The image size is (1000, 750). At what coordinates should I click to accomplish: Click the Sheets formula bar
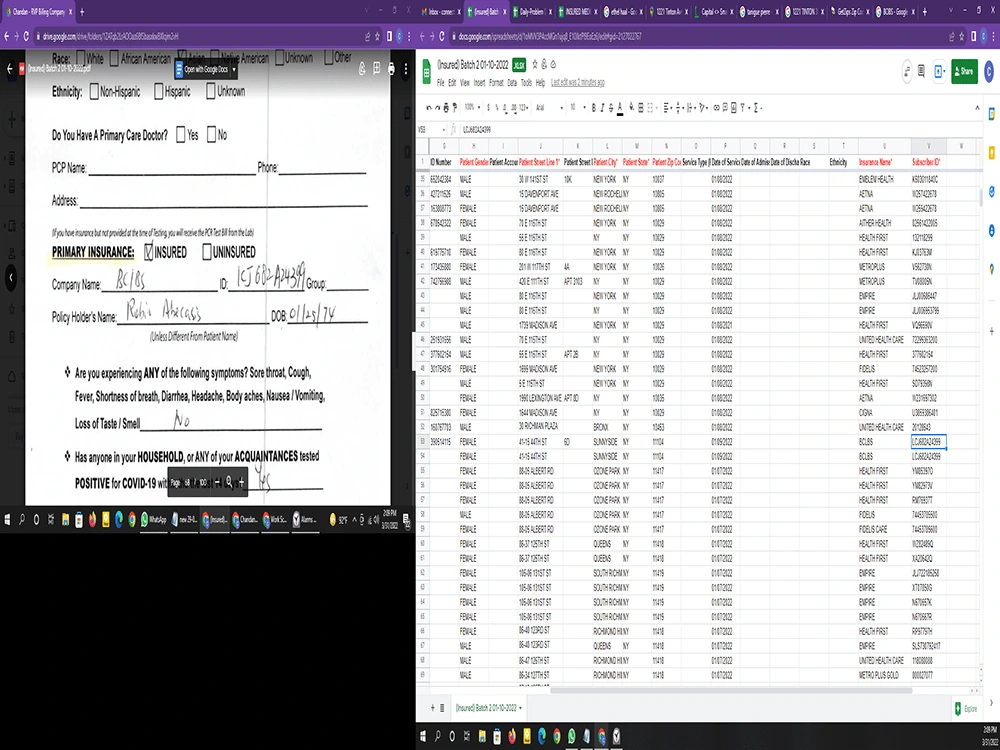pos(721,129)
